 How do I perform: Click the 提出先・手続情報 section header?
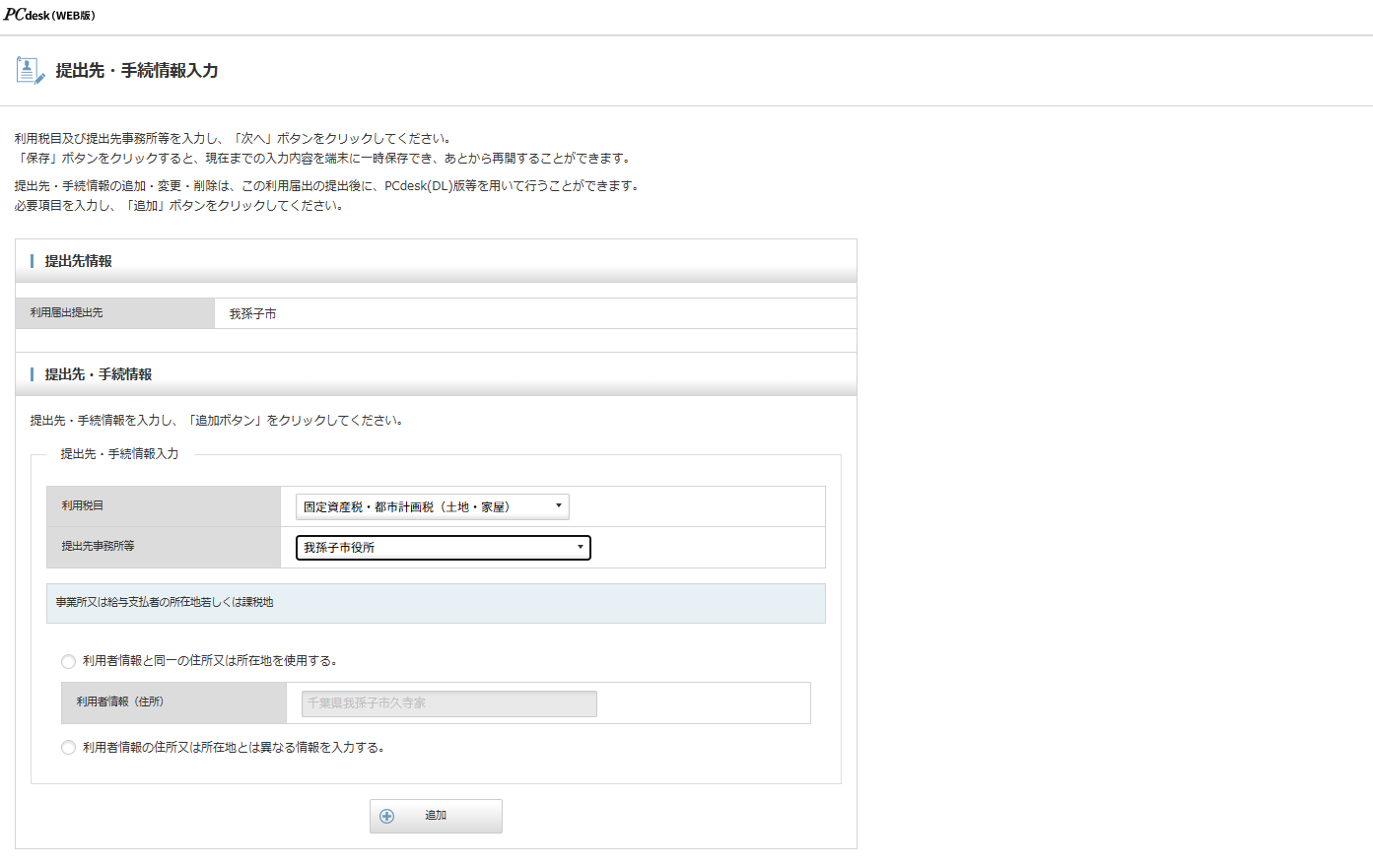436,374
